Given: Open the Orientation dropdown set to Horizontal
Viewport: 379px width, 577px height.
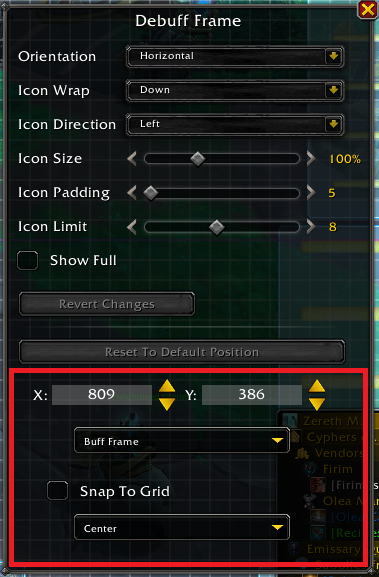Looking at the screenshot, I should [x=235, y=56].
